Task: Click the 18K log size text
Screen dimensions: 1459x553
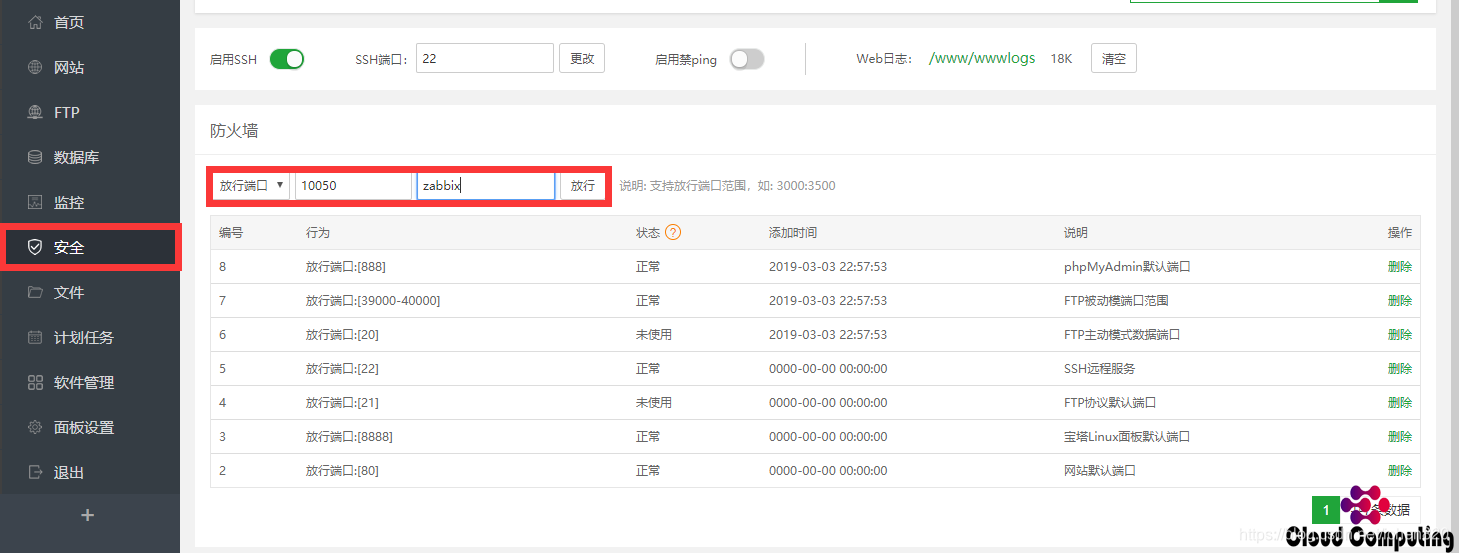Action: pyautogui.click(x=1061, y=59)
